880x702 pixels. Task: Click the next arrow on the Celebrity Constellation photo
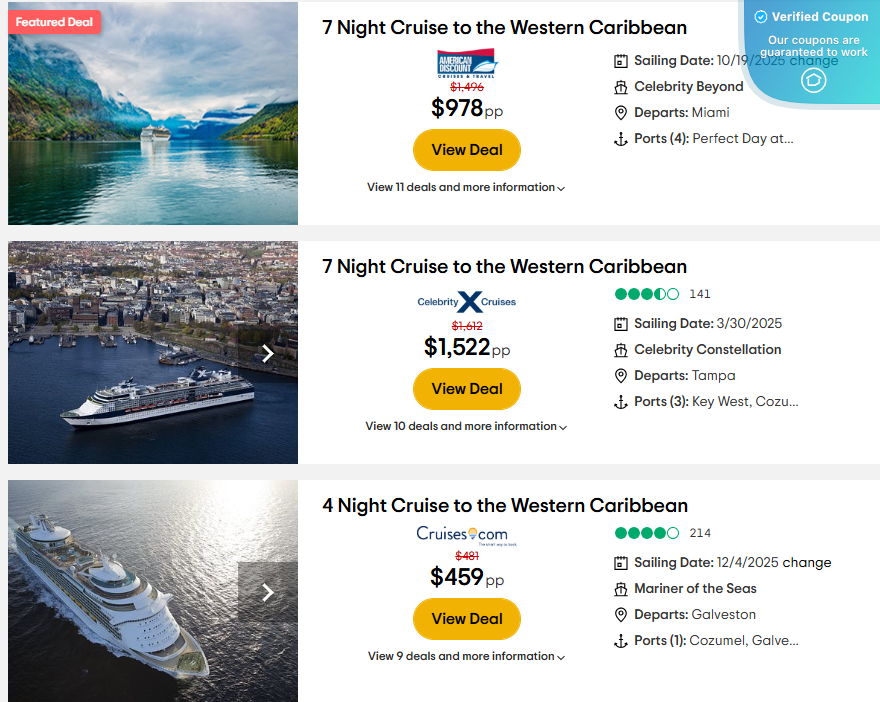[x=267, y=353]
